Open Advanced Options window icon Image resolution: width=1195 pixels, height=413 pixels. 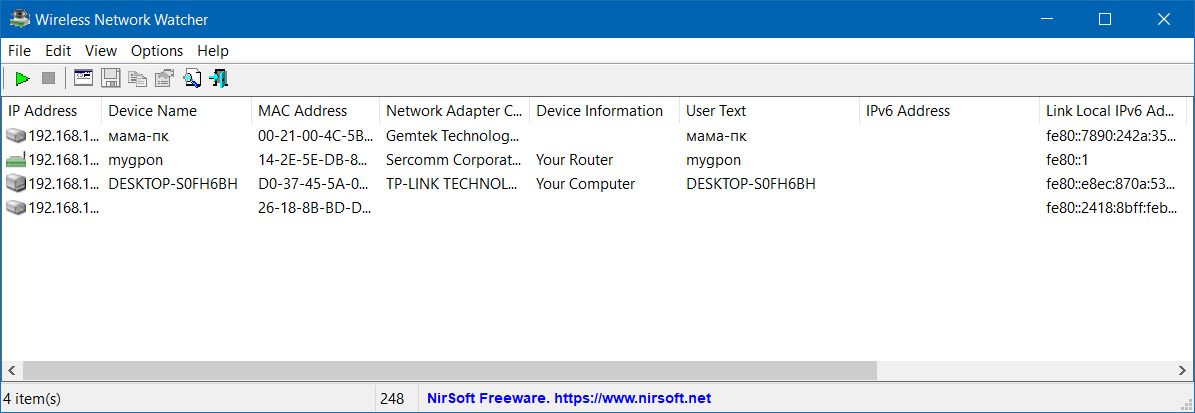coord(83,78)
